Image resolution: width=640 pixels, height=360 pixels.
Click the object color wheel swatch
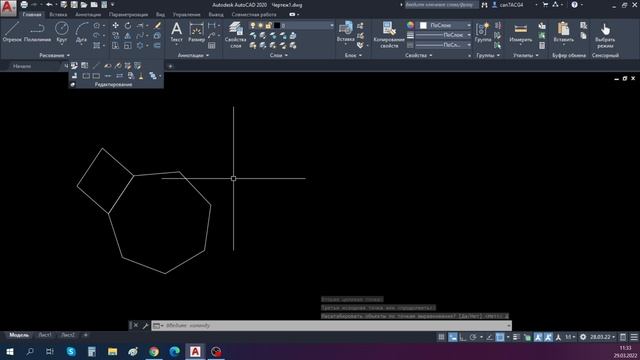410,25
